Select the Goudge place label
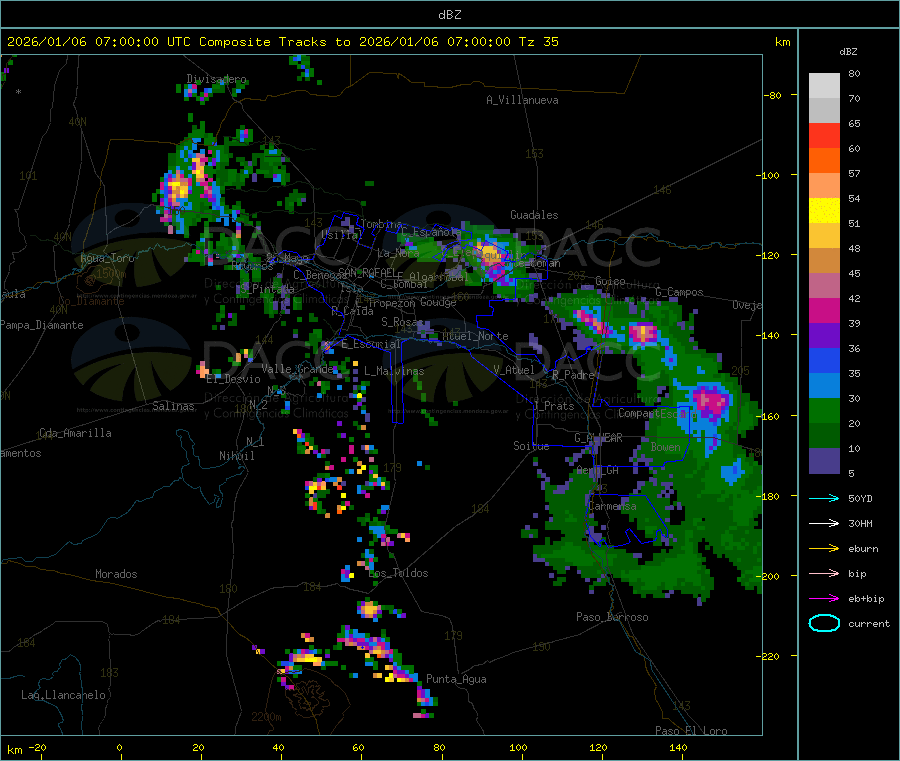The image size is (900, 761). click(x=438, y=302)
